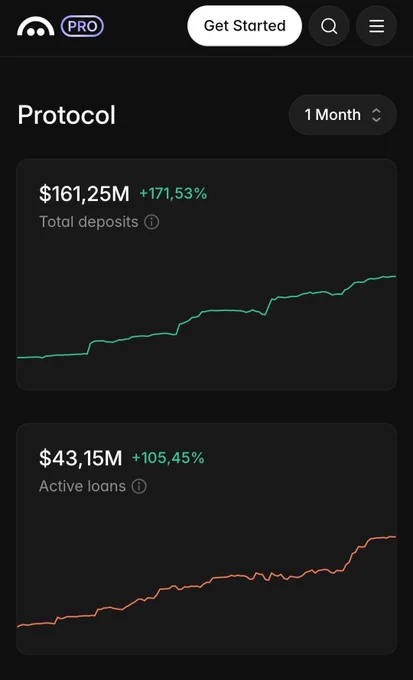The height and width of the screenshot is (680, 413).
Task: Select the Total deposits card
Action: 206,275
